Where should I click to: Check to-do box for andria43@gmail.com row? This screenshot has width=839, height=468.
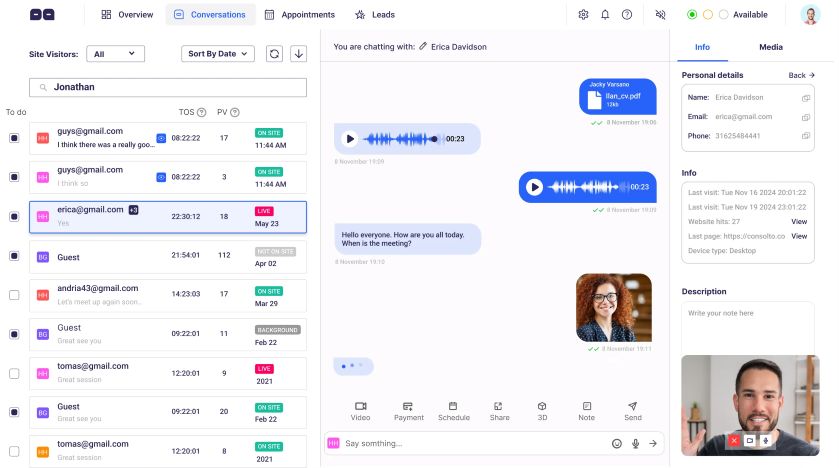click(x=14, y=295)
